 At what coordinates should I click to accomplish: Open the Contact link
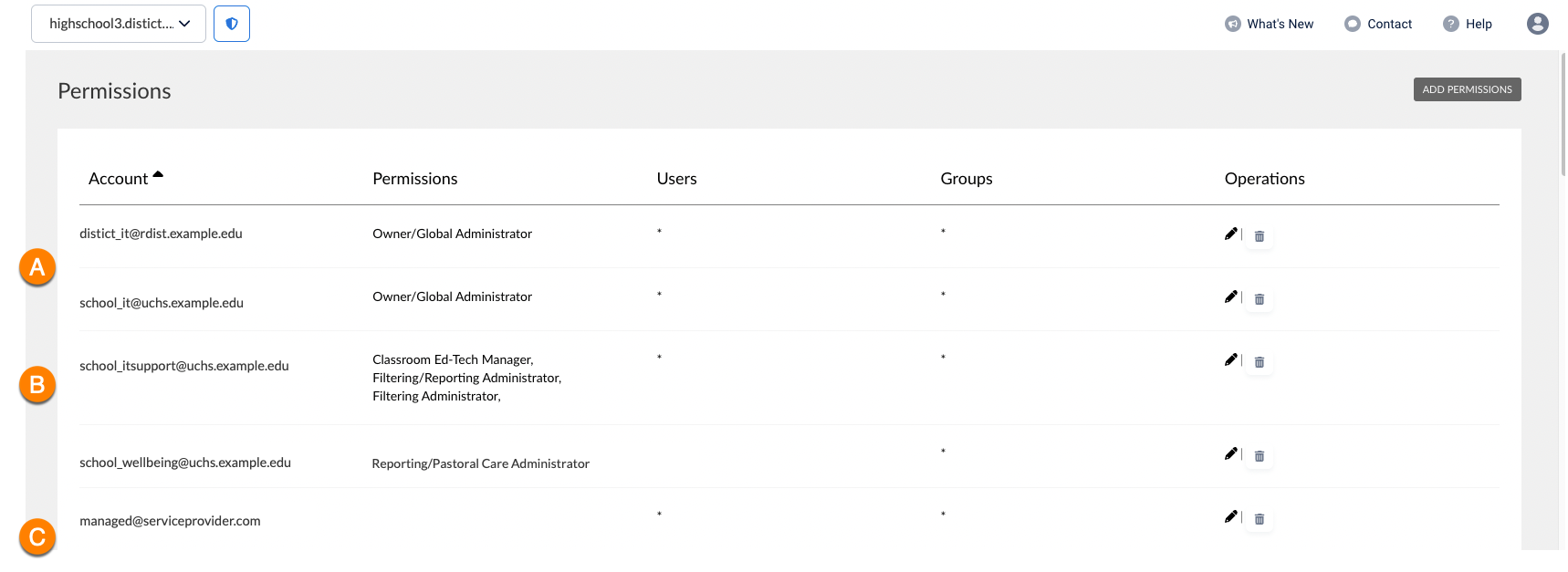click(x=1378, y=24)
